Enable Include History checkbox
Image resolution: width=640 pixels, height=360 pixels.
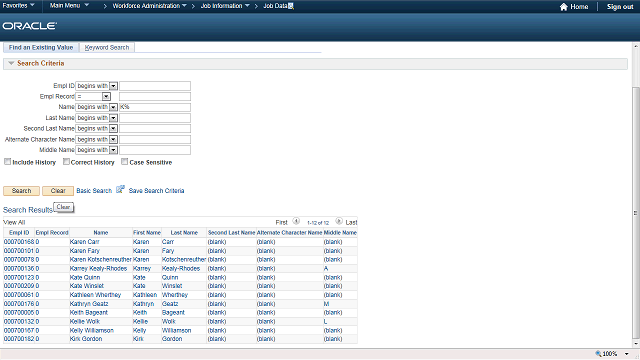pos(7,162)
